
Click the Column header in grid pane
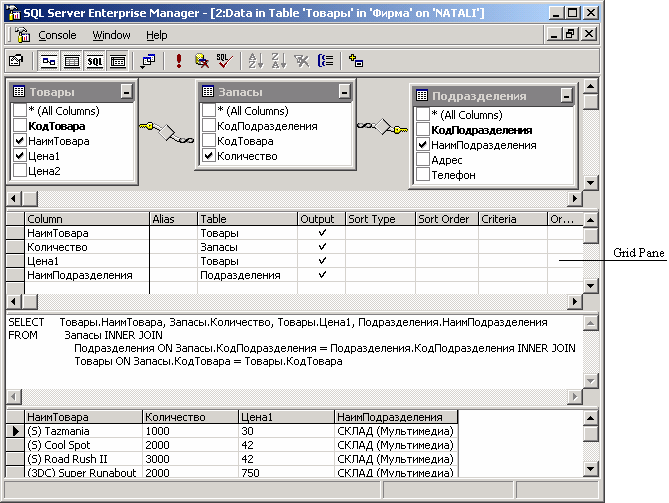pyautogui.click(x=87, y=219)
